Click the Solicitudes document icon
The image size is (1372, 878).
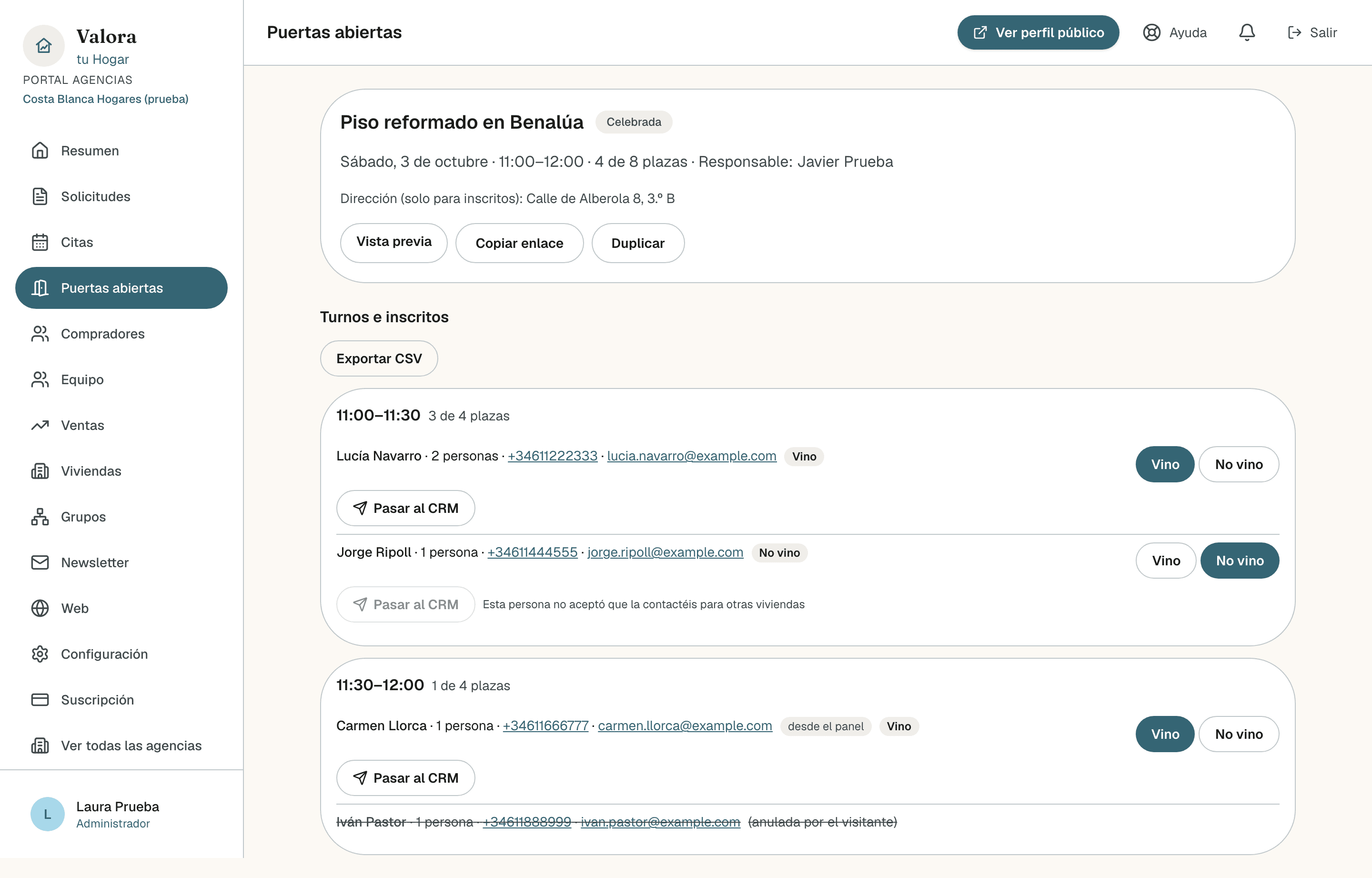(x=40, y=196)
